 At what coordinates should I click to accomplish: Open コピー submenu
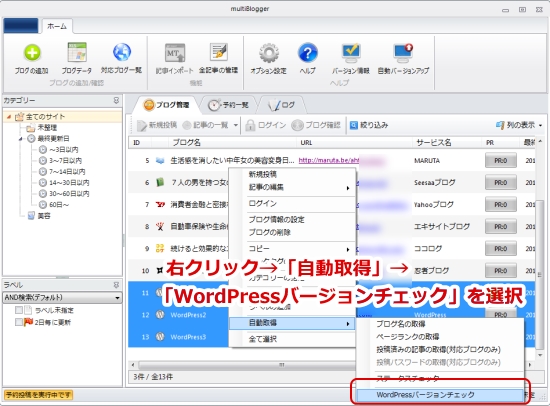pyautogui.click(x=292, y=249)
